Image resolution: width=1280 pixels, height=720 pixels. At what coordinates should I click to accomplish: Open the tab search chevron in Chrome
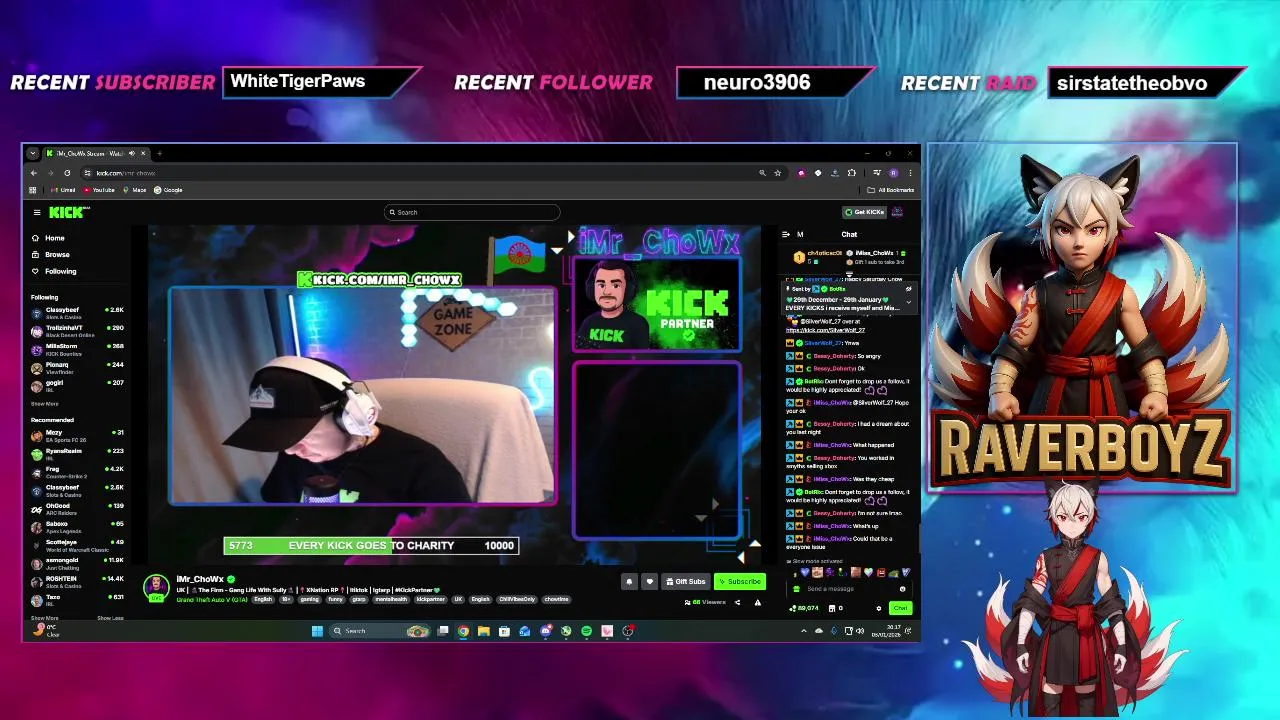33,153
